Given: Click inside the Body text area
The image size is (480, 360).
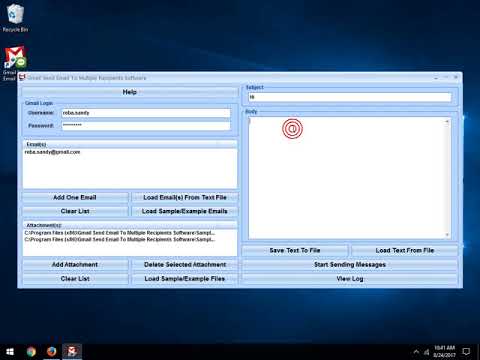Looking at the screenshot, I should (x=346, y=178).
